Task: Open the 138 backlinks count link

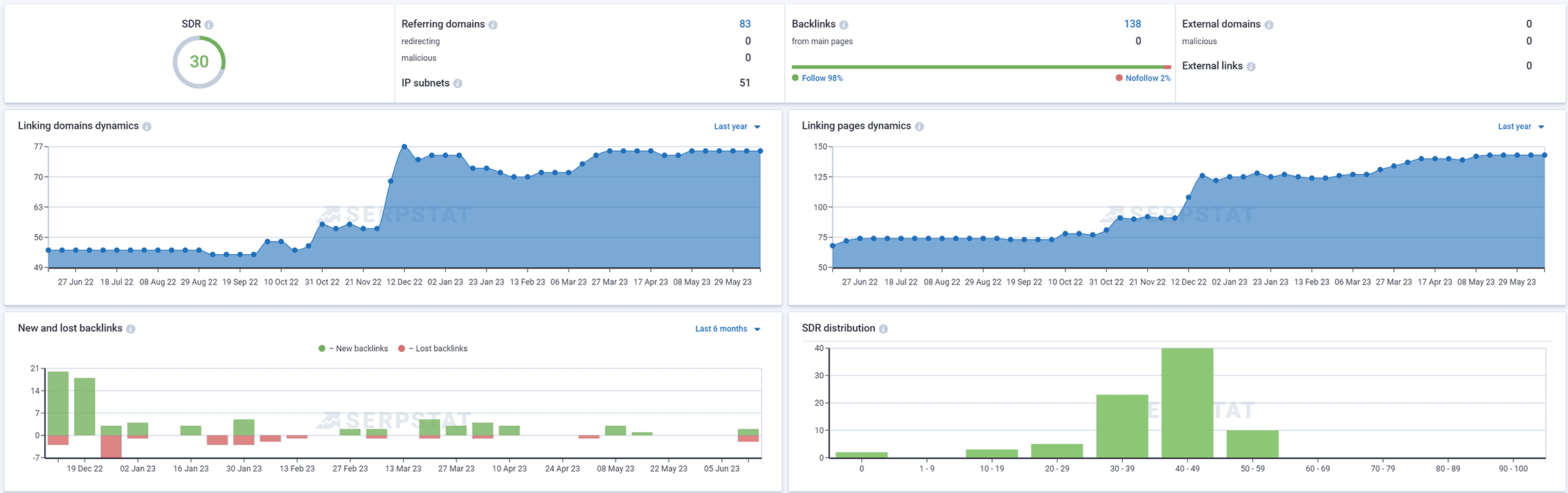Action: point(1133,24)
